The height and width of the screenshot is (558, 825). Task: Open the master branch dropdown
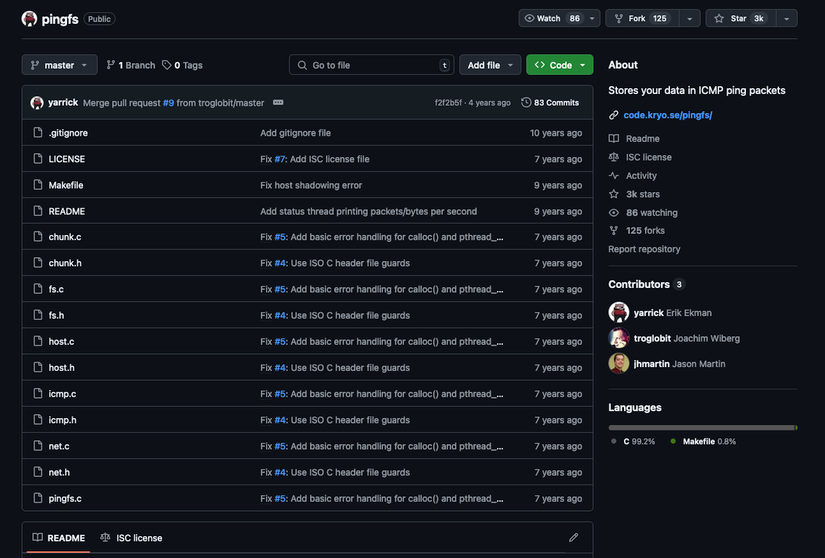pyautogui.click(x=59, y=65)
